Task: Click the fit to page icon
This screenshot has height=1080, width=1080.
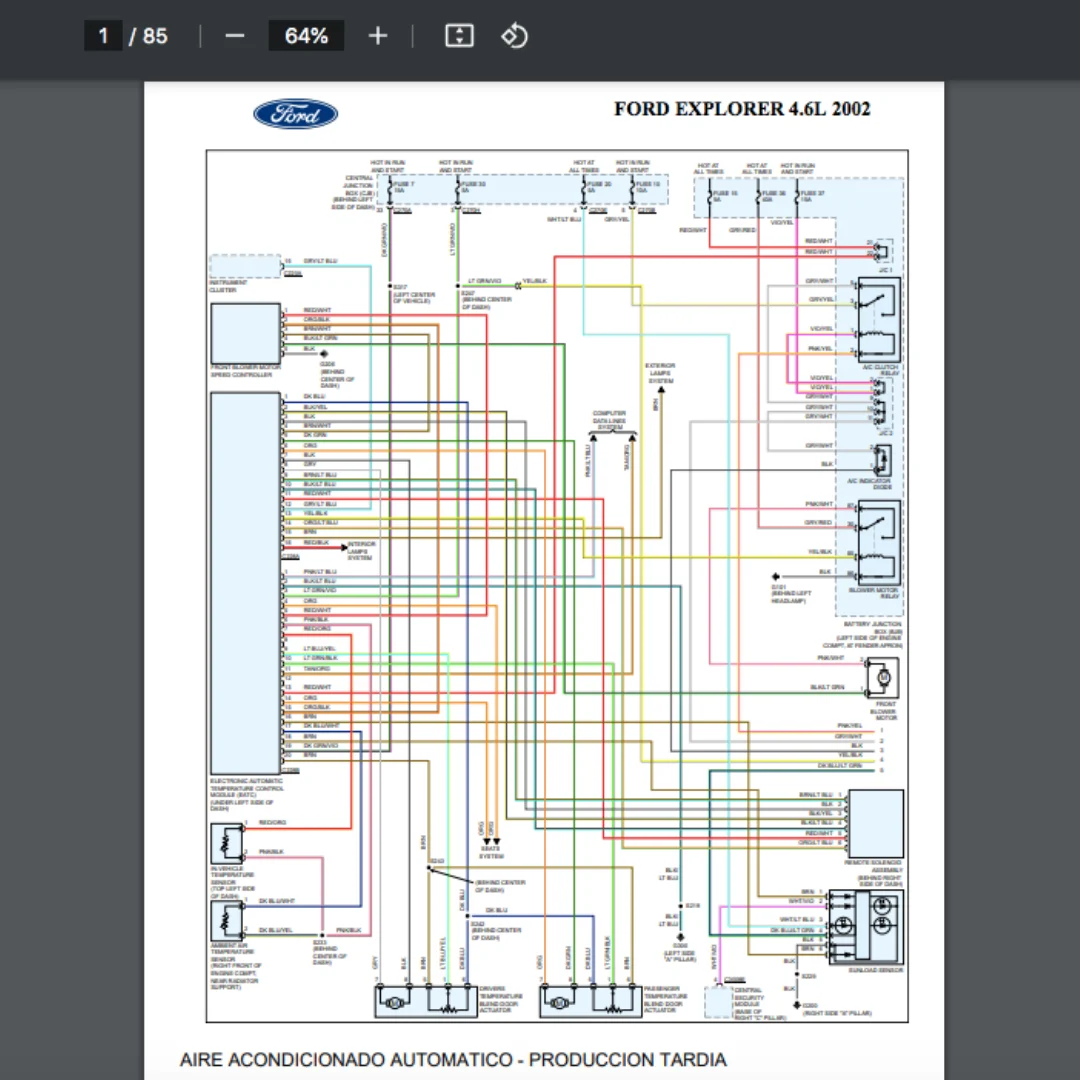Action: 459,36
